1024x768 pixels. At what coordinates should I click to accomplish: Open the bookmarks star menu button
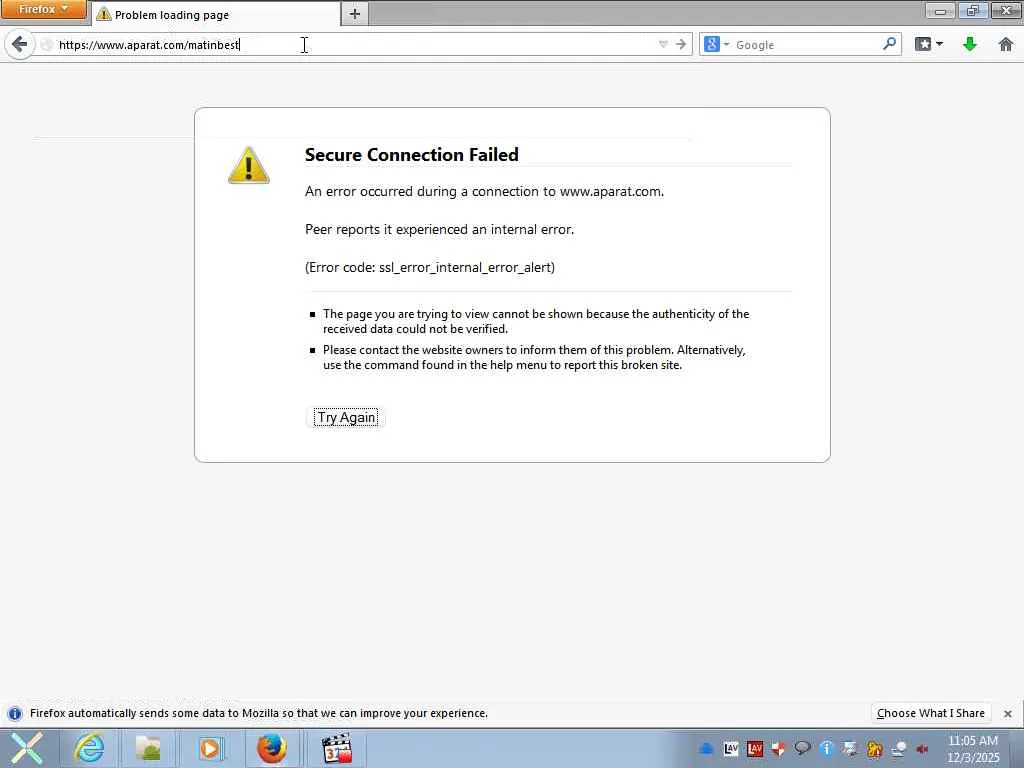coord(928,44)
